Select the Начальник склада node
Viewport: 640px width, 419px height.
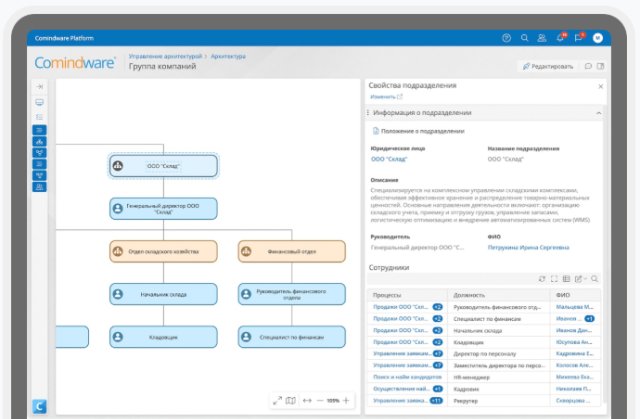click(x=163, y=294)
